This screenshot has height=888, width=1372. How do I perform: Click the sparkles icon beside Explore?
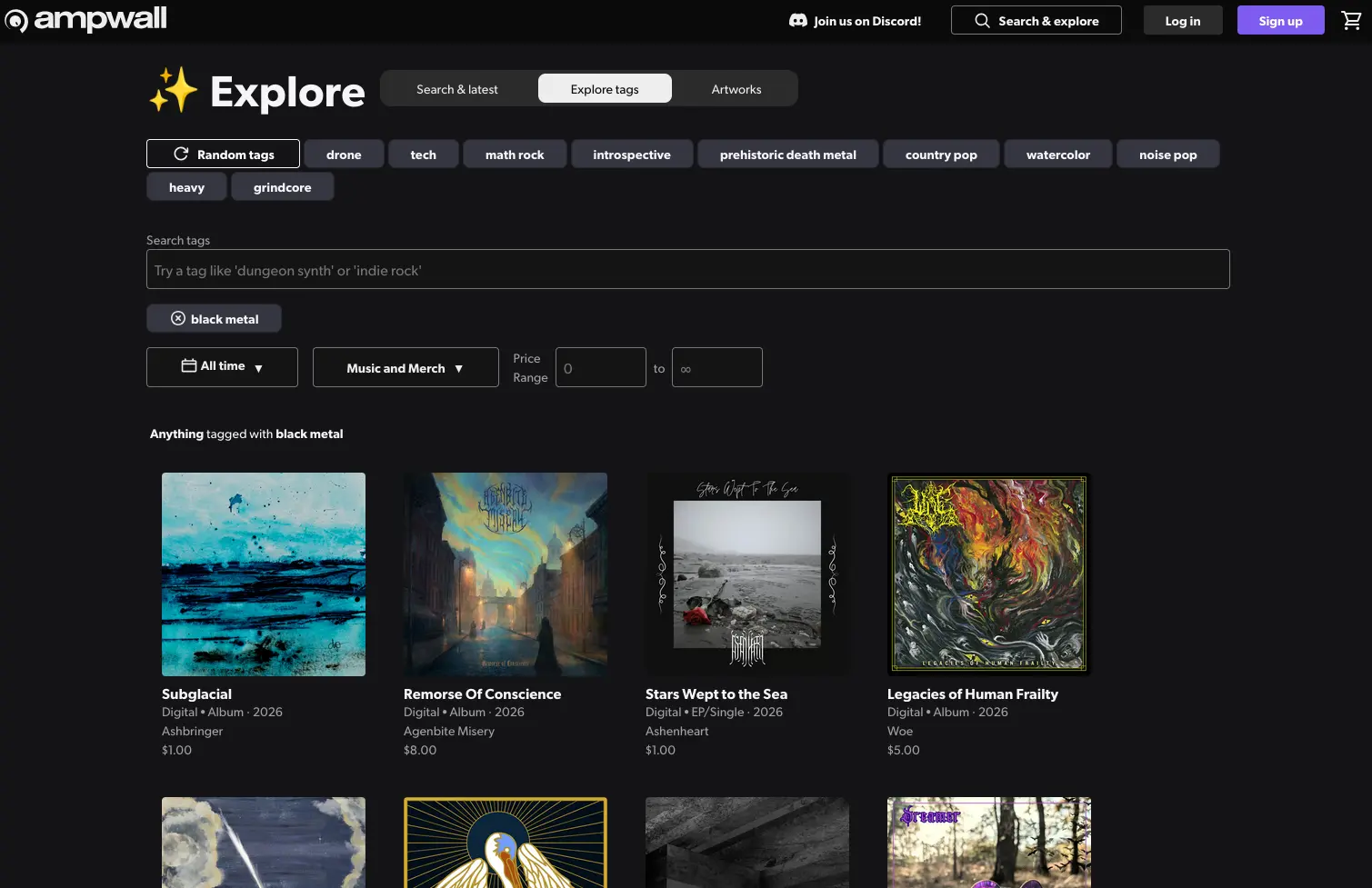(173, 90)
